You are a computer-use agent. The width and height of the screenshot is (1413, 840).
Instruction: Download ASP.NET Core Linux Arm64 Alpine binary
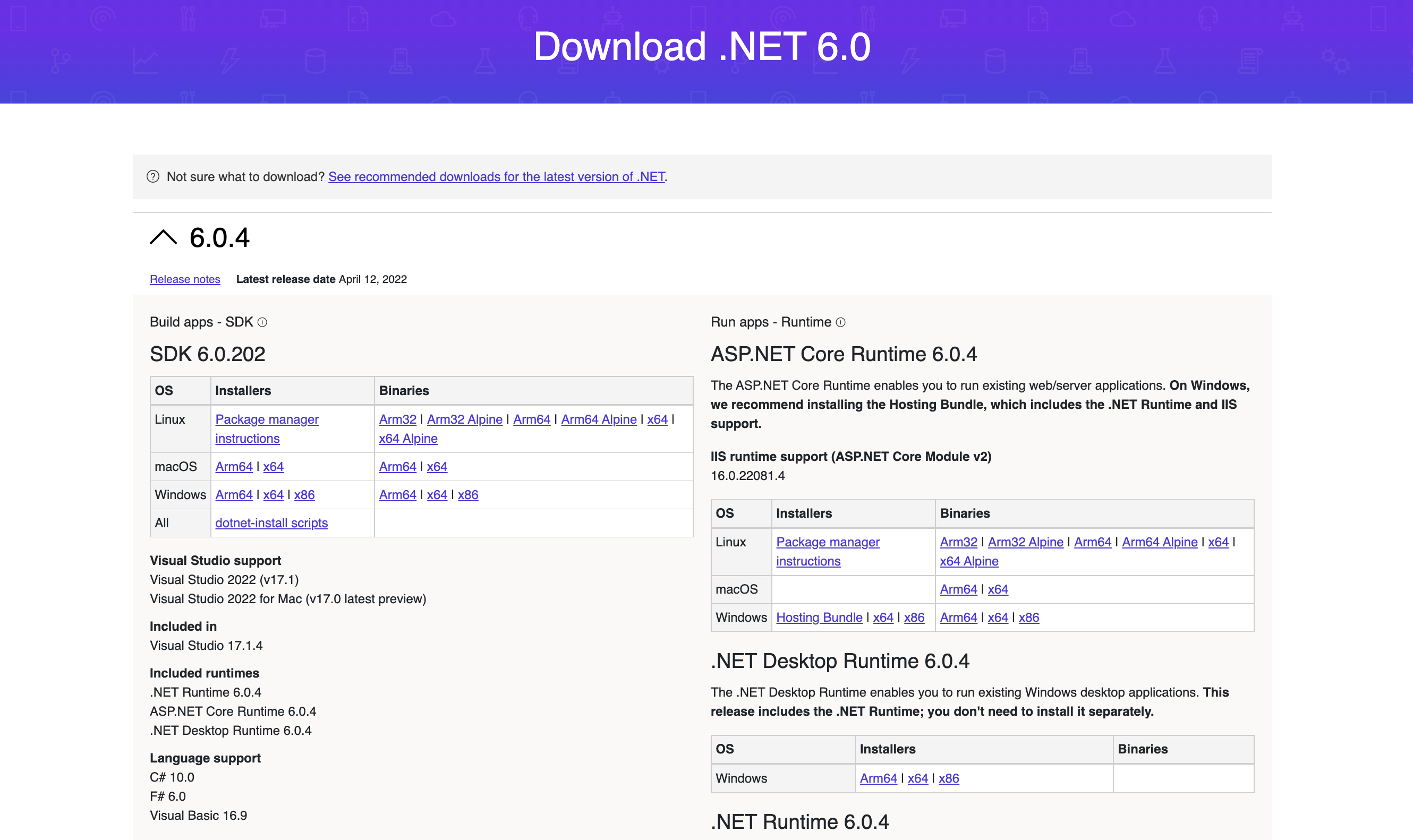pos(1160,542)
